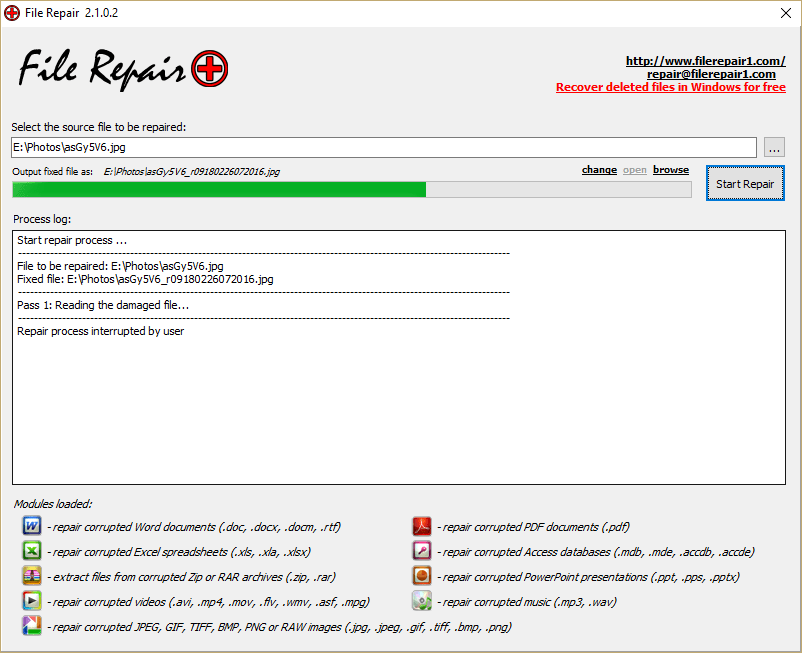The width and height of the screenshot is (802, 653).
Task: Click 'extract files from corrupted Zip or RAR' text
Action: coord(192,577)
